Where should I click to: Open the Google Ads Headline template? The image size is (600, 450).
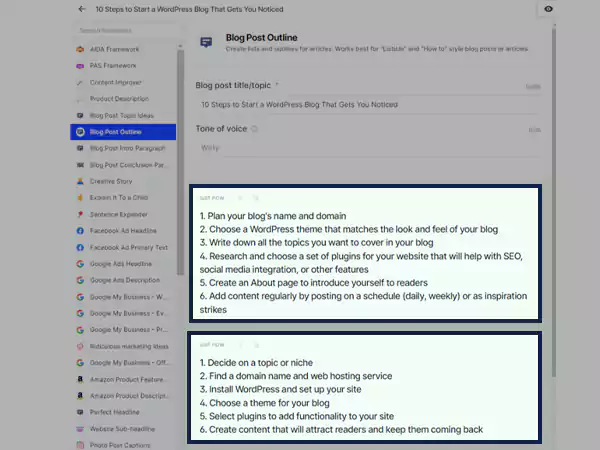click(x=119, y=263)
